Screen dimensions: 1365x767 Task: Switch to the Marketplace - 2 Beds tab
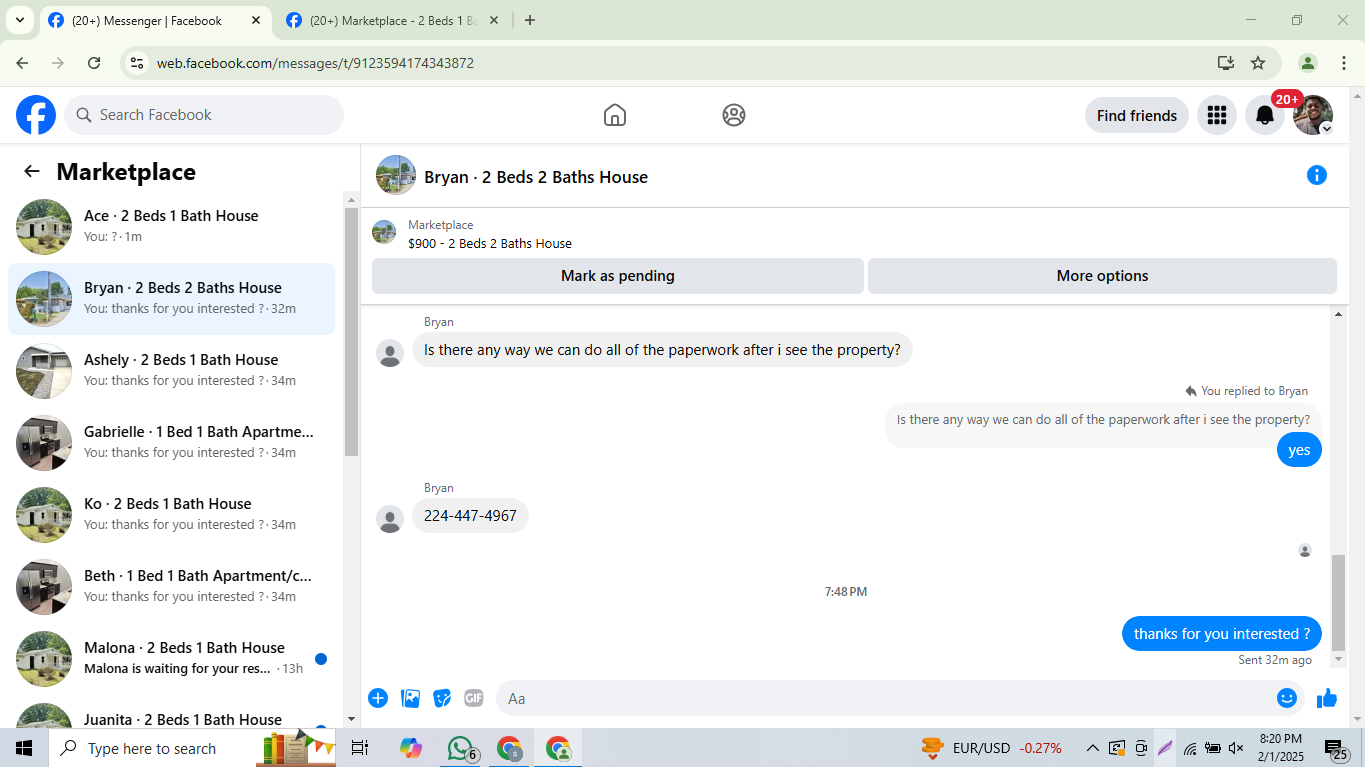[394, 21]
